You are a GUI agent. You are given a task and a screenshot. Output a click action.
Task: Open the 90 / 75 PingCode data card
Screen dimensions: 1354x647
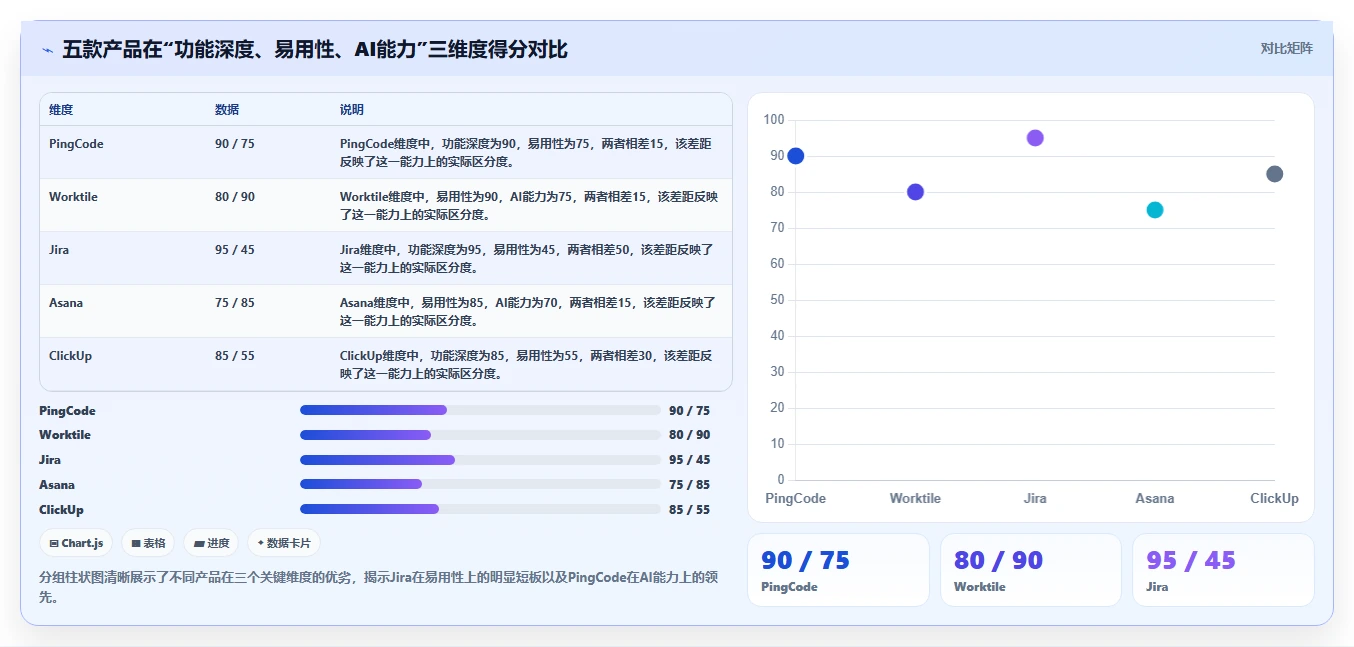point(838,570)
